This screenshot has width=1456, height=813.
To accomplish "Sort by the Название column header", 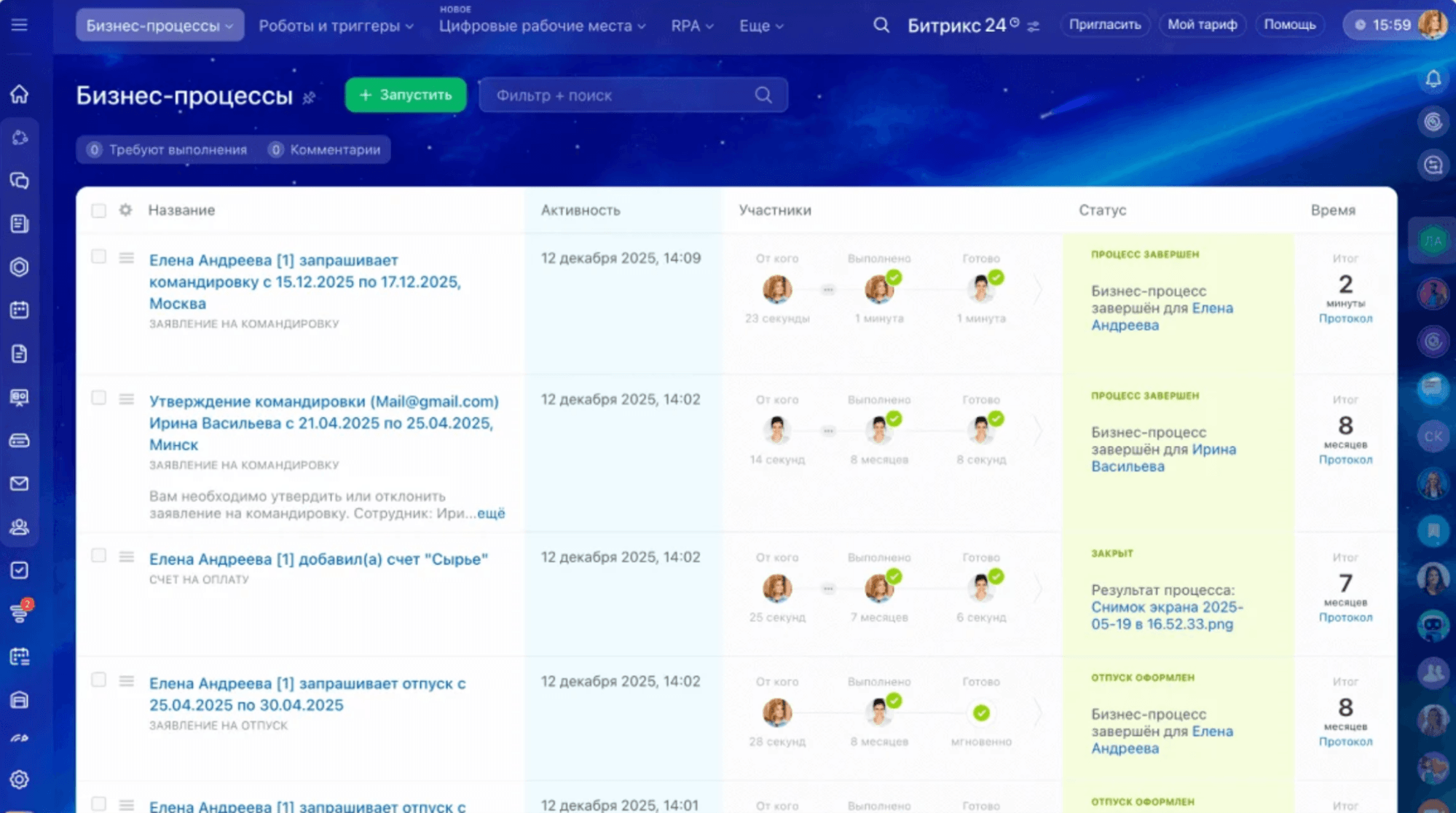I will tap(181, 210).
